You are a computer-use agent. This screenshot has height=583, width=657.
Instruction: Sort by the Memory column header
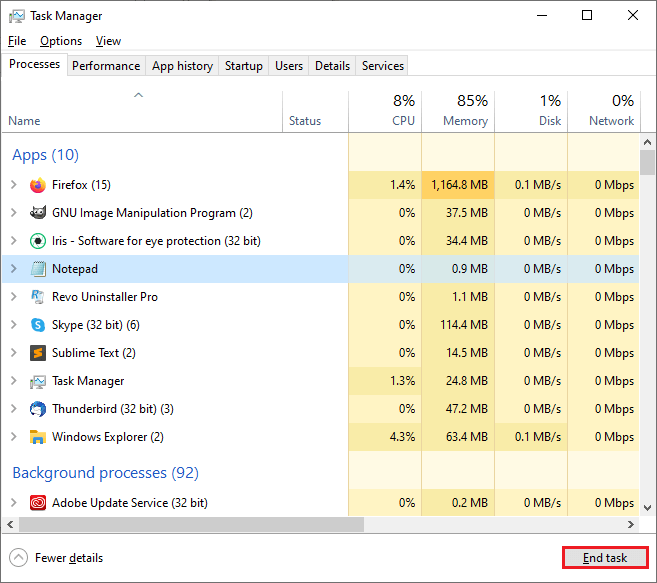458,111
